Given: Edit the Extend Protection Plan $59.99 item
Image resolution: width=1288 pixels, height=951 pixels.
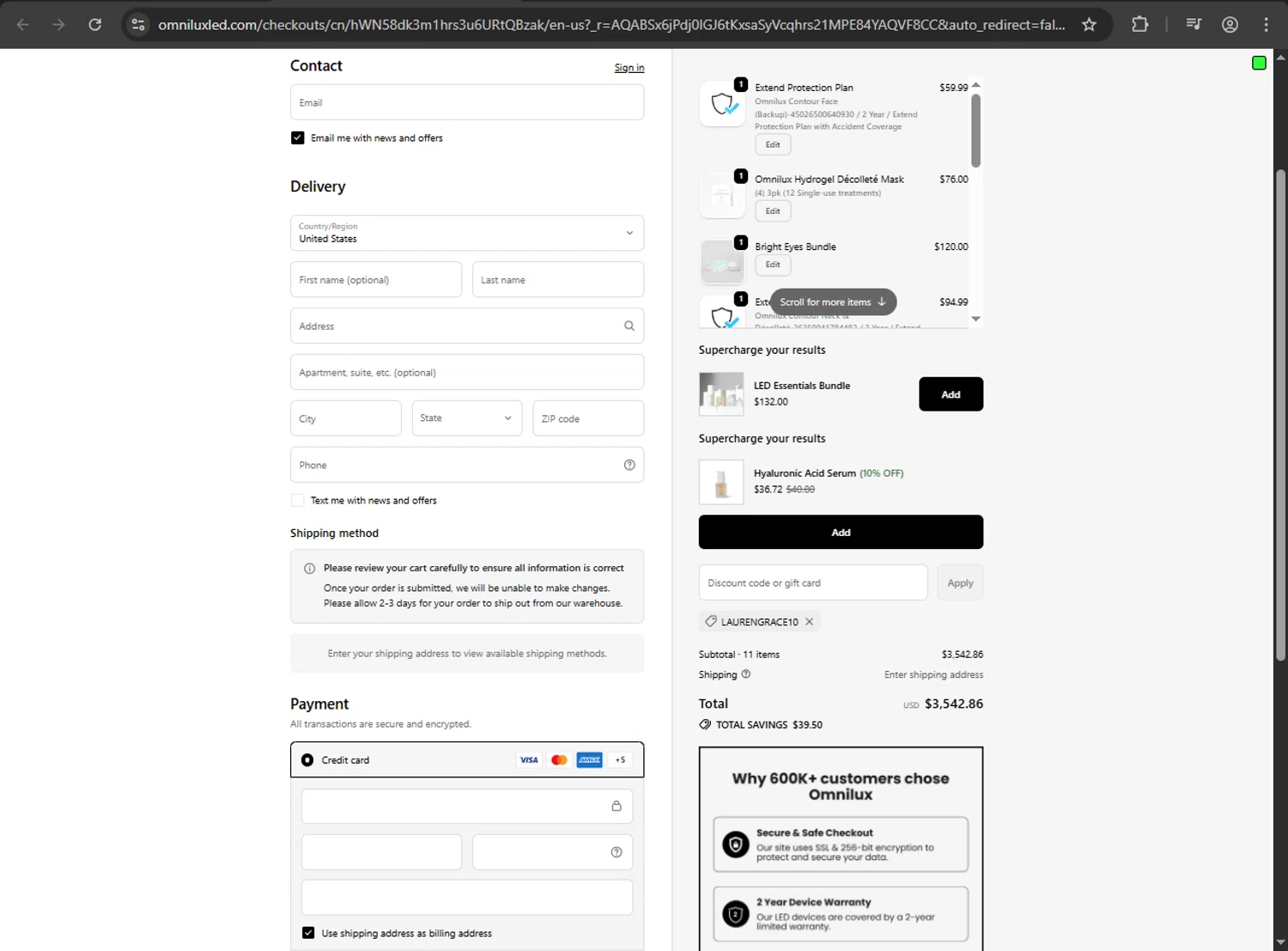Looking at the screenshot, I should [773, 144].
